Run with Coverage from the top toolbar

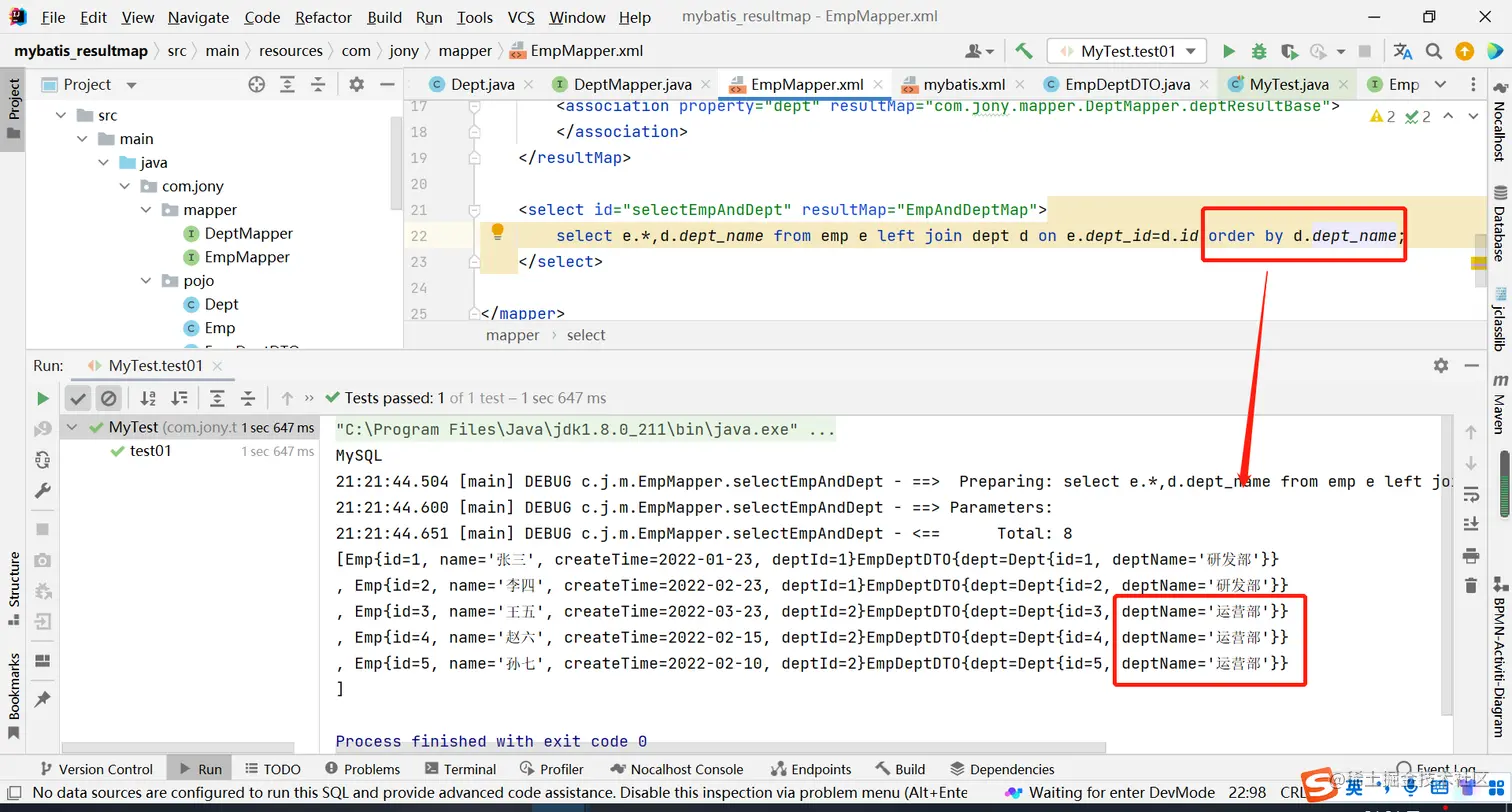coord(1289,51)
